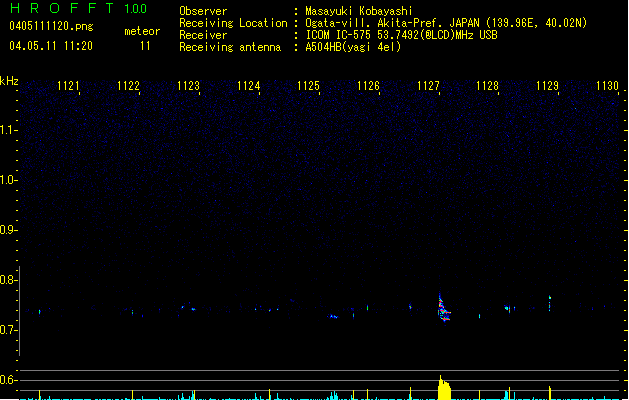Click the date stamp 04.05.11 11:20
The width and height of the screenshot is (629, 400).
point(51,46)
